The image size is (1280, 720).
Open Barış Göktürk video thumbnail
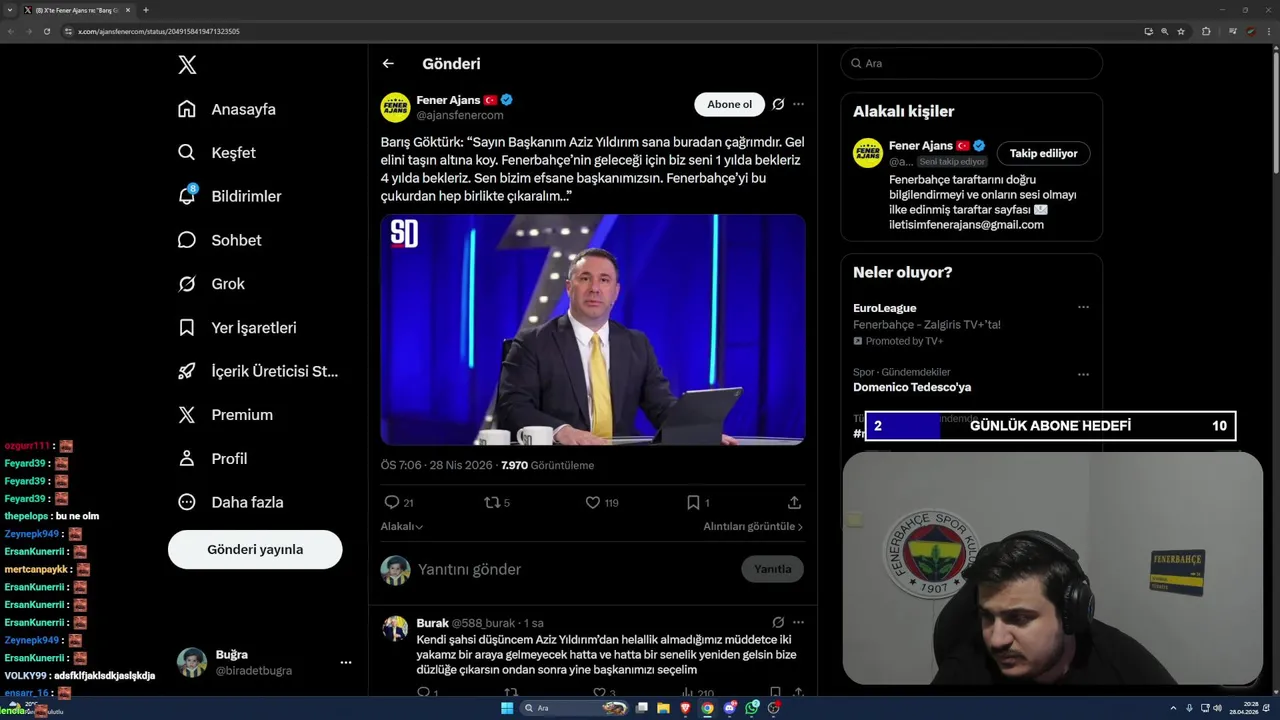pos(593,329)
